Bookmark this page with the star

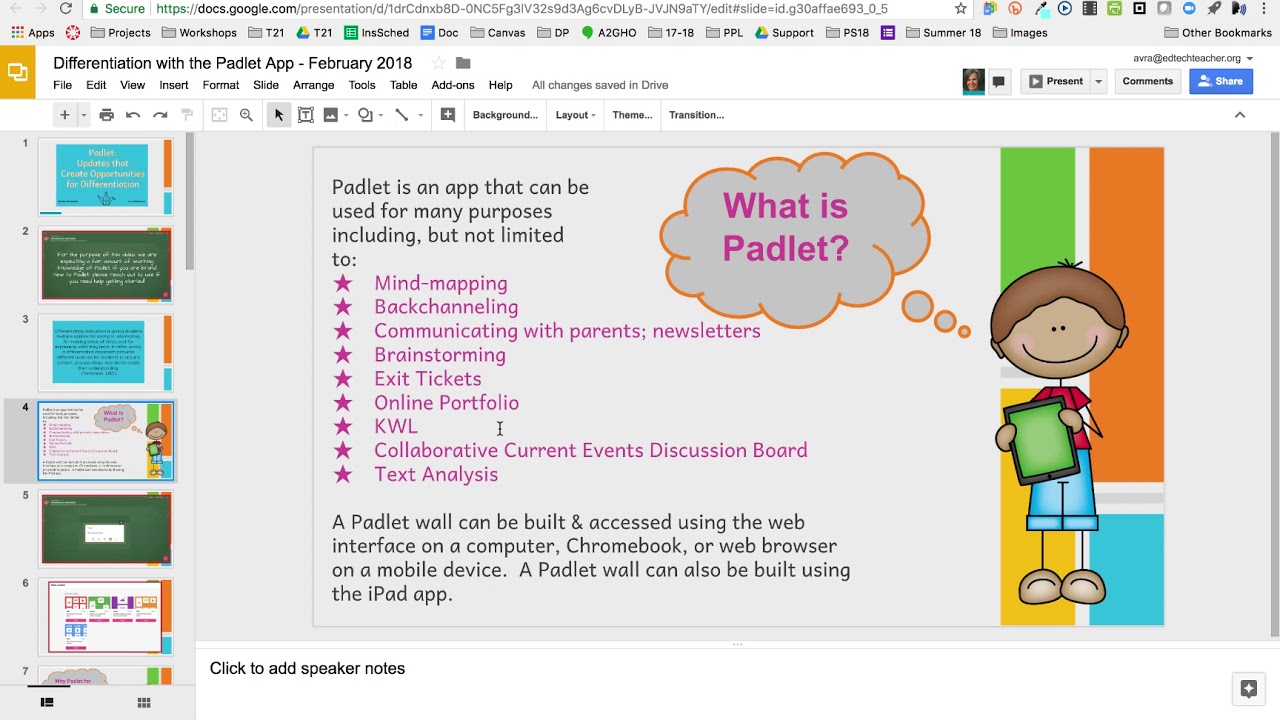point(961,9)
